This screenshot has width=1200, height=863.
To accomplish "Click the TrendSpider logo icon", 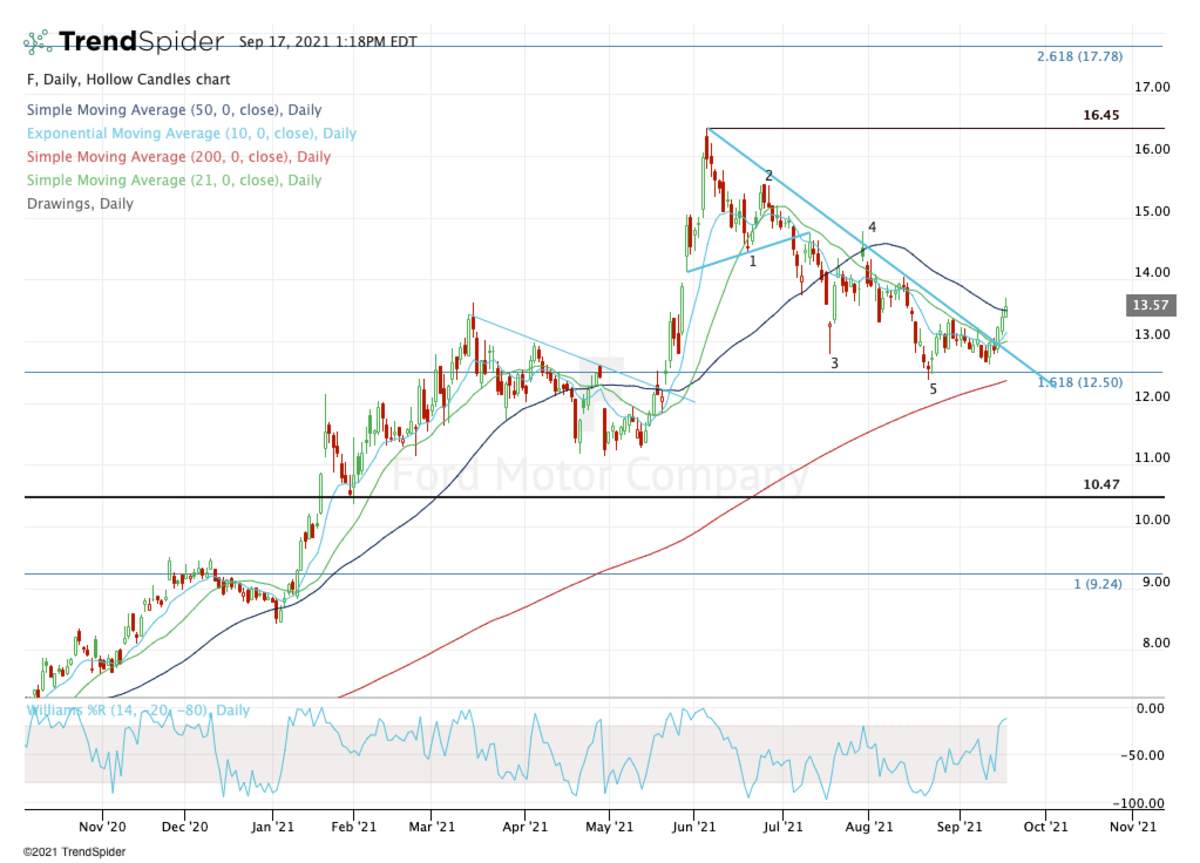I will [38, 42].
